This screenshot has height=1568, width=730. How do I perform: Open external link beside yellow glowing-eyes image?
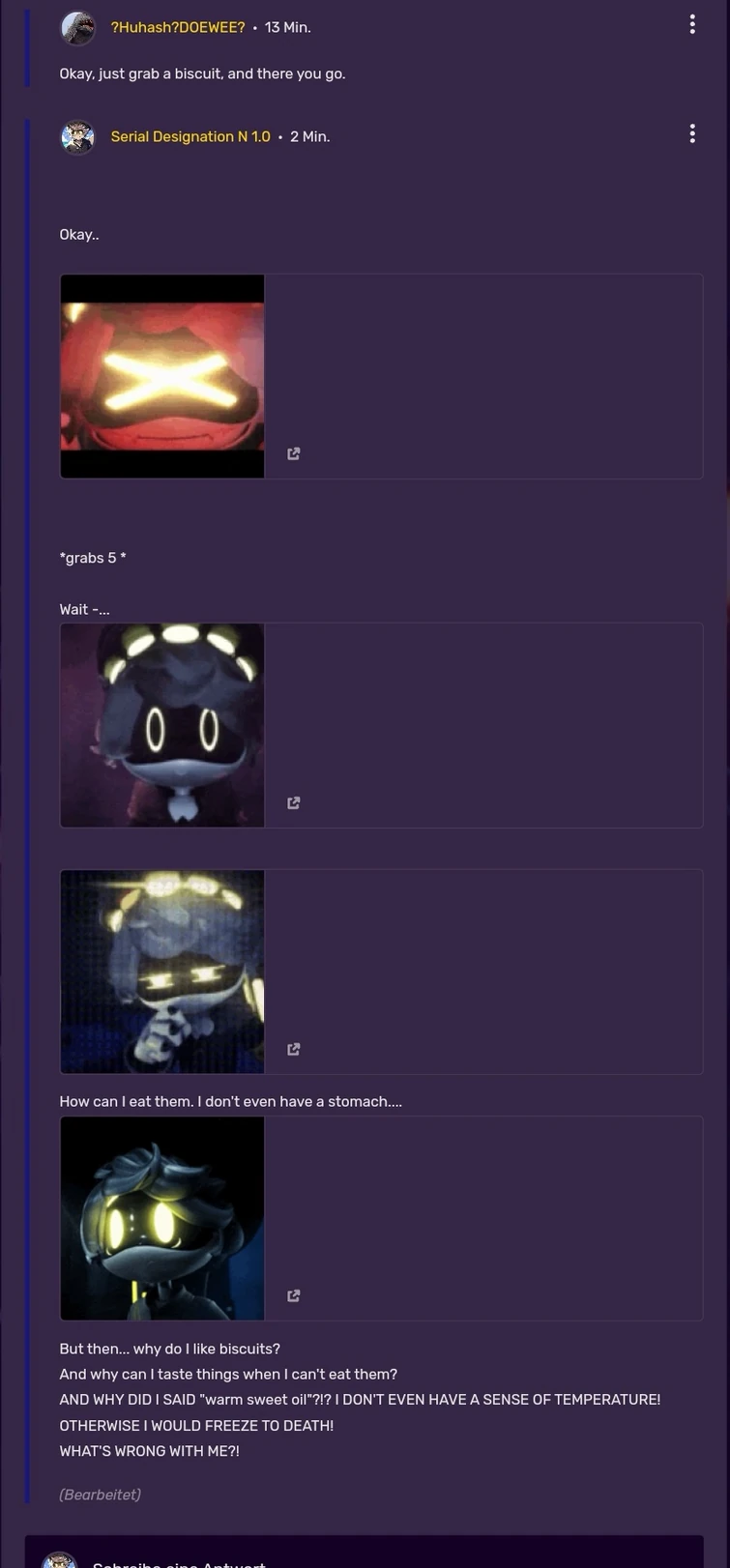[294, 1296]
